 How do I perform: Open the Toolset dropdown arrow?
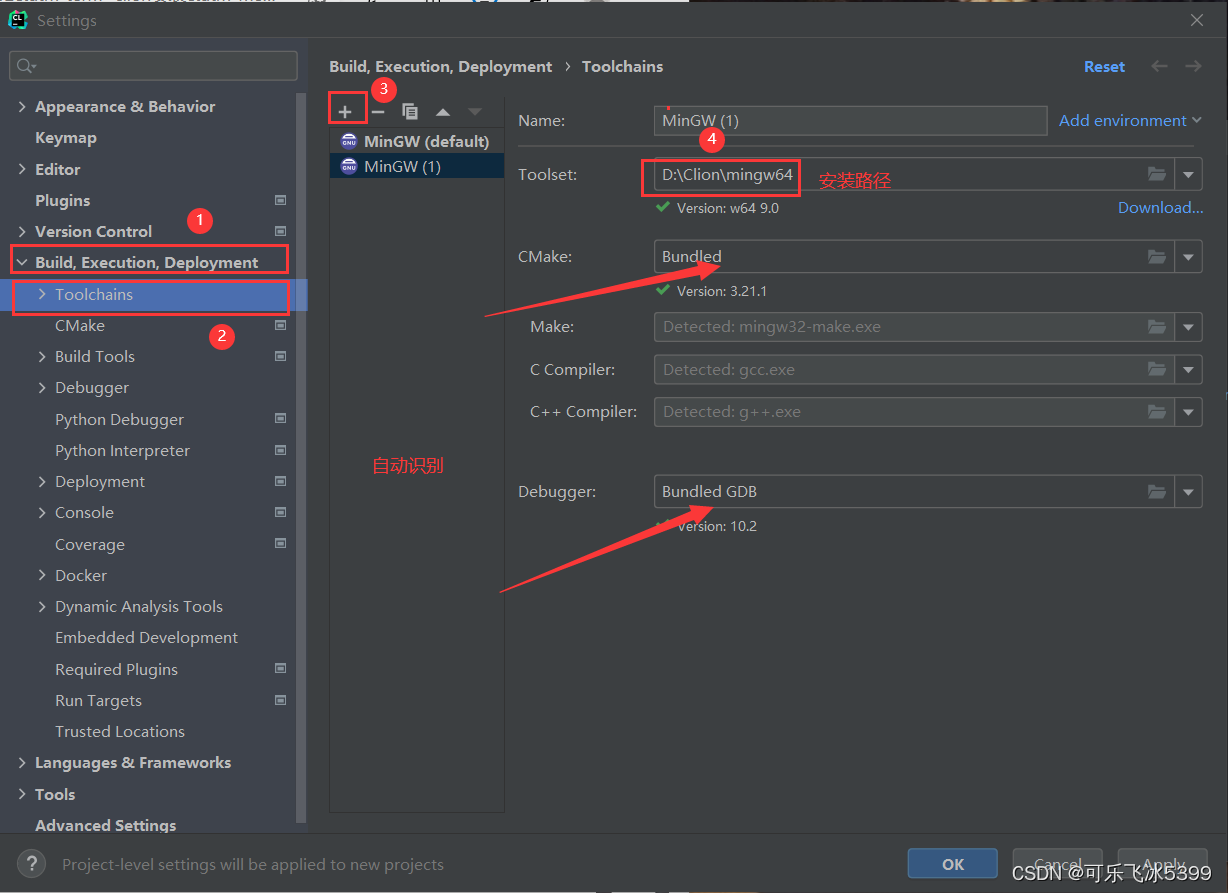(x=1188, y=174)
